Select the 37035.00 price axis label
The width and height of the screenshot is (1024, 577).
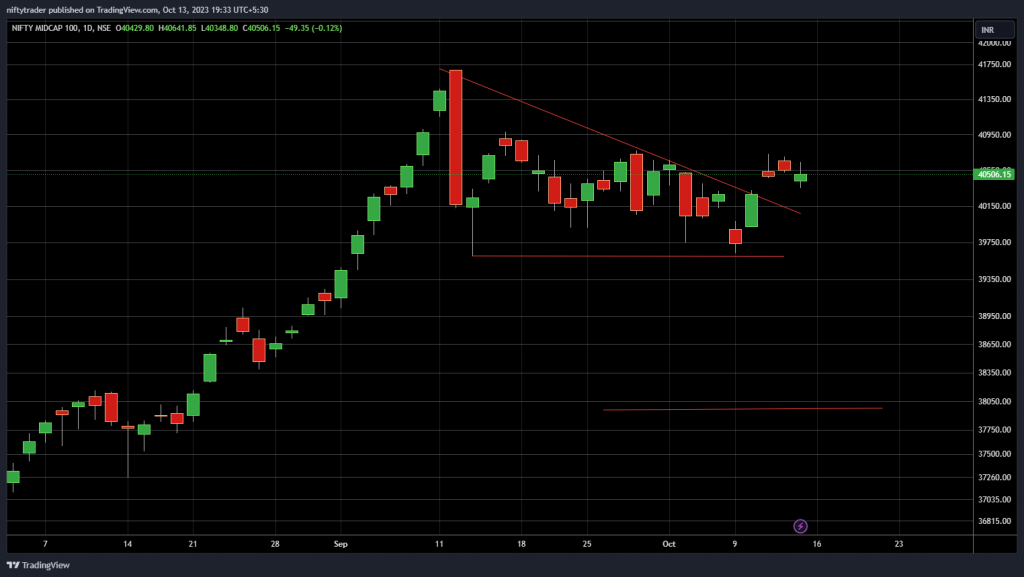(x=994, y=499)
